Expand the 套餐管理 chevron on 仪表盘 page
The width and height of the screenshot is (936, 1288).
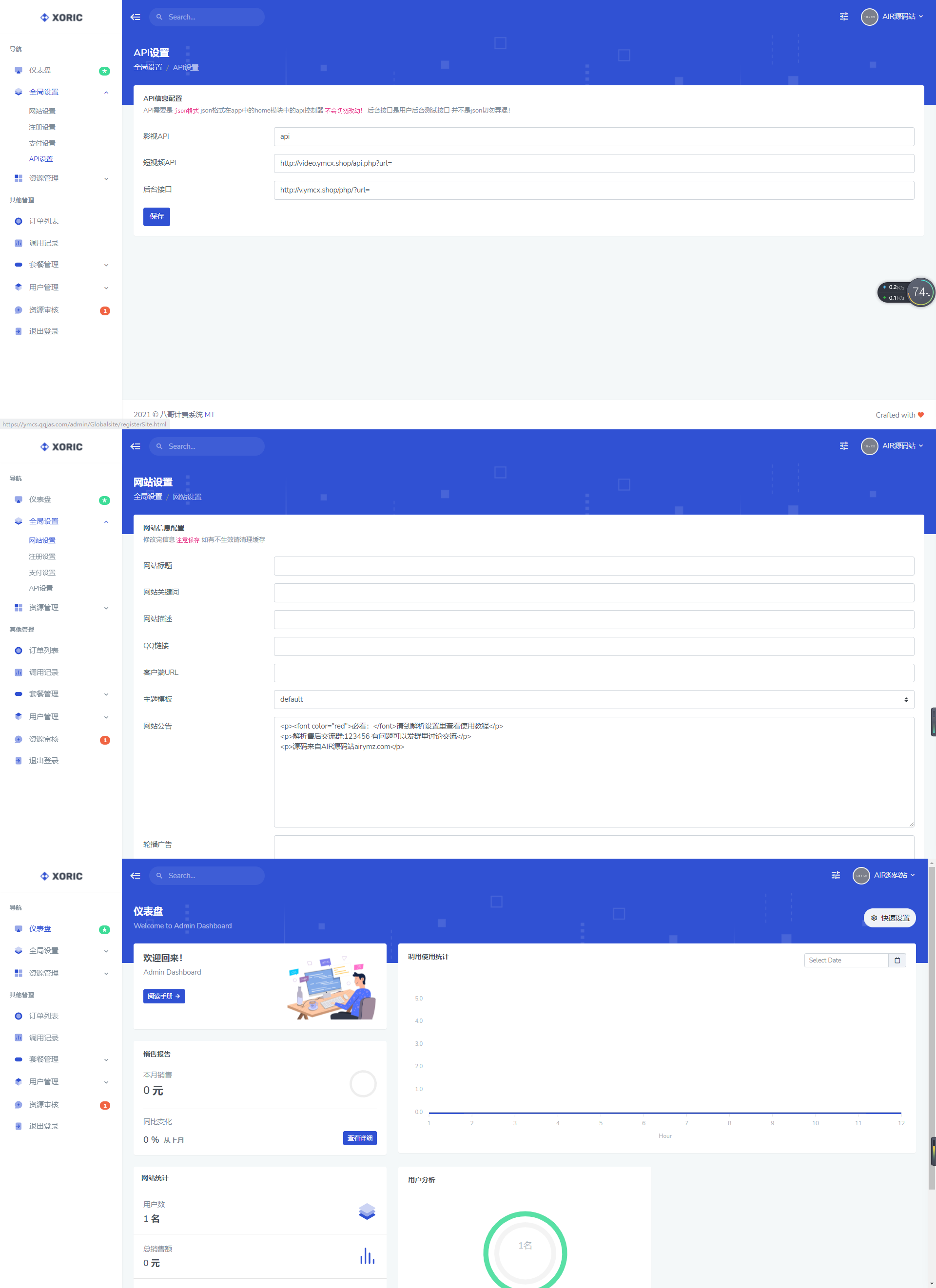(106, 1060)
